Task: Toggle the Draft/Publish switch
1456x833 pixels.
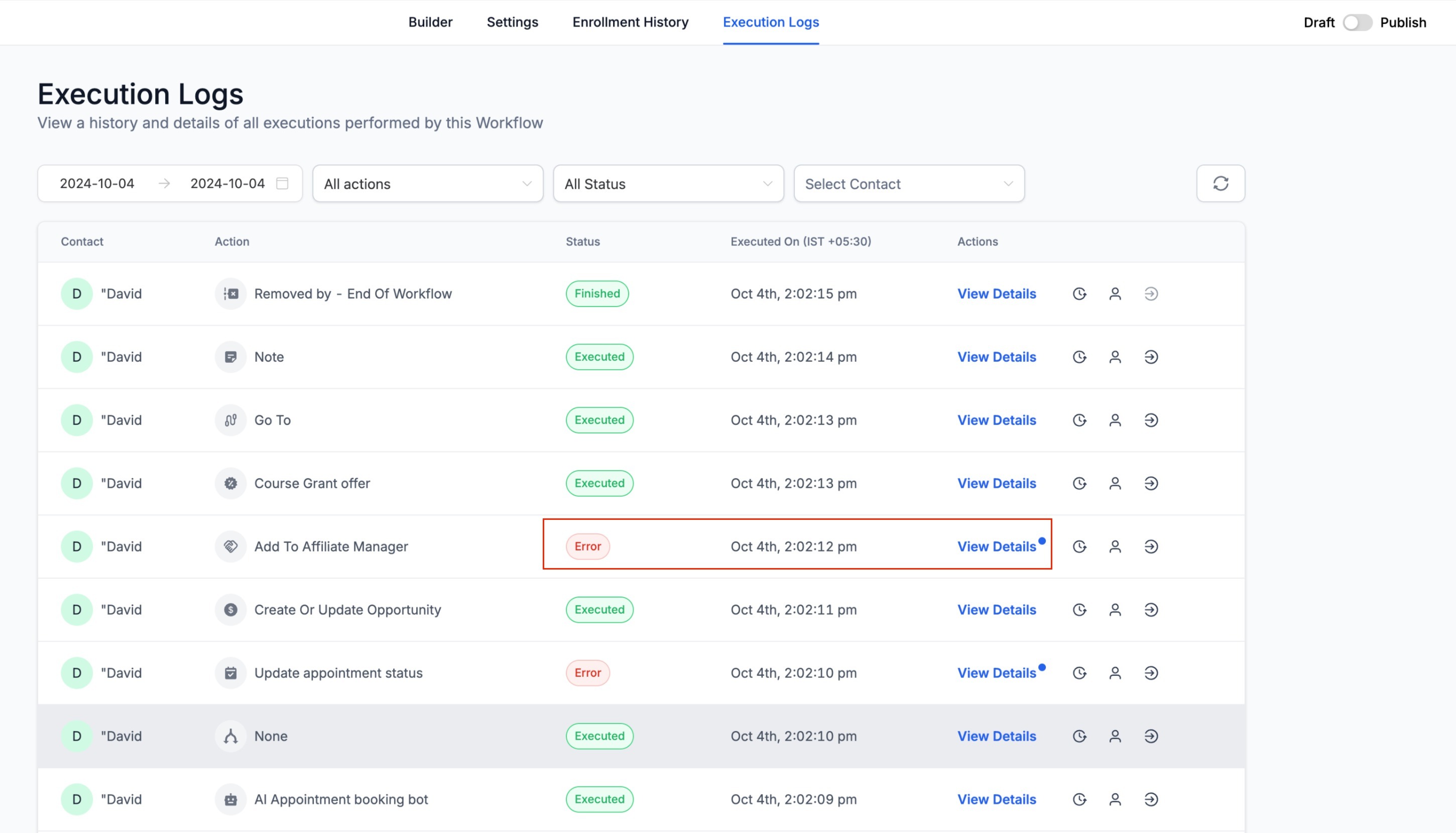Action: tap(1357, 22)
